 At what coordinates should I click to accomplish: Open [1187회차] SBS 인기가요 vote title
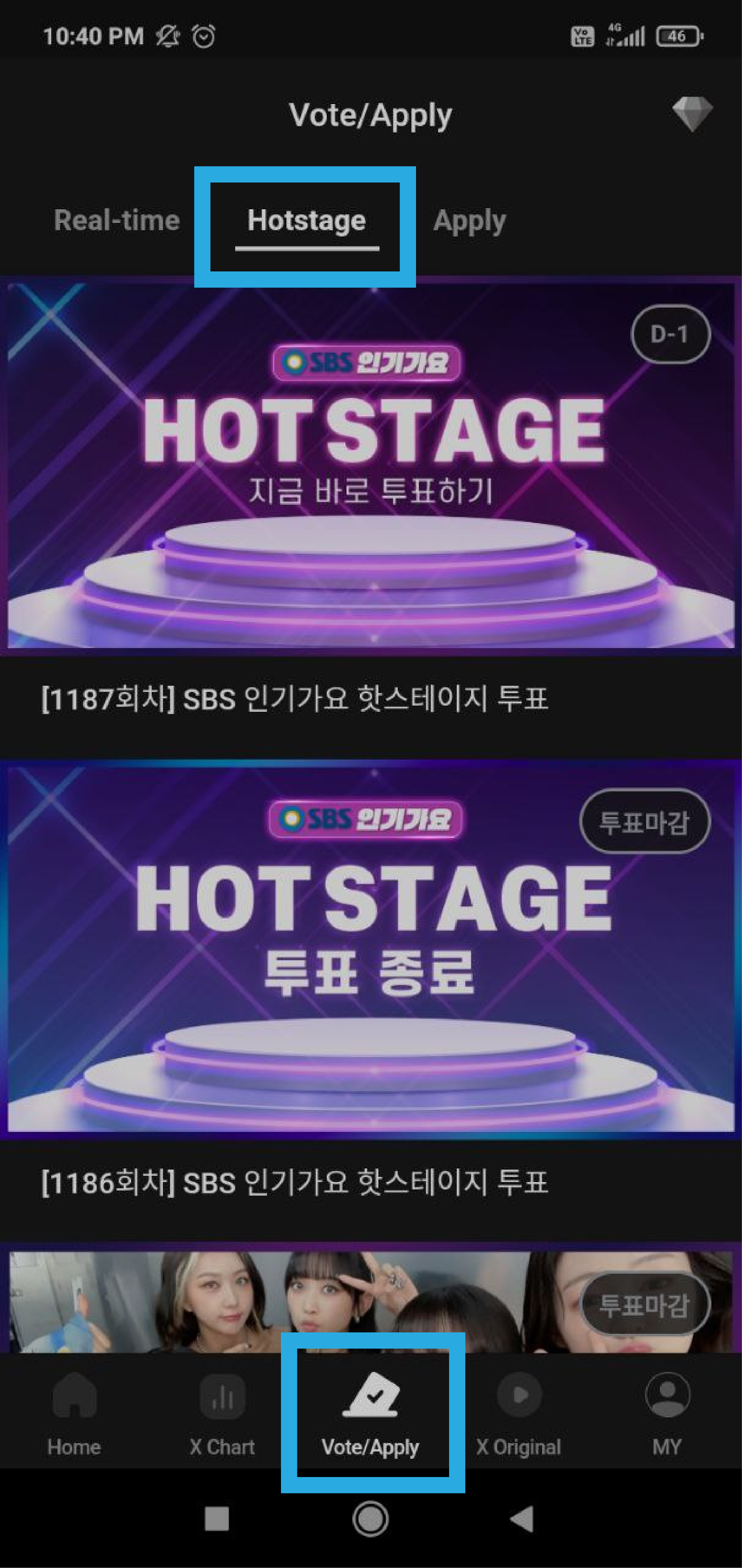click(x=295, y=699)
